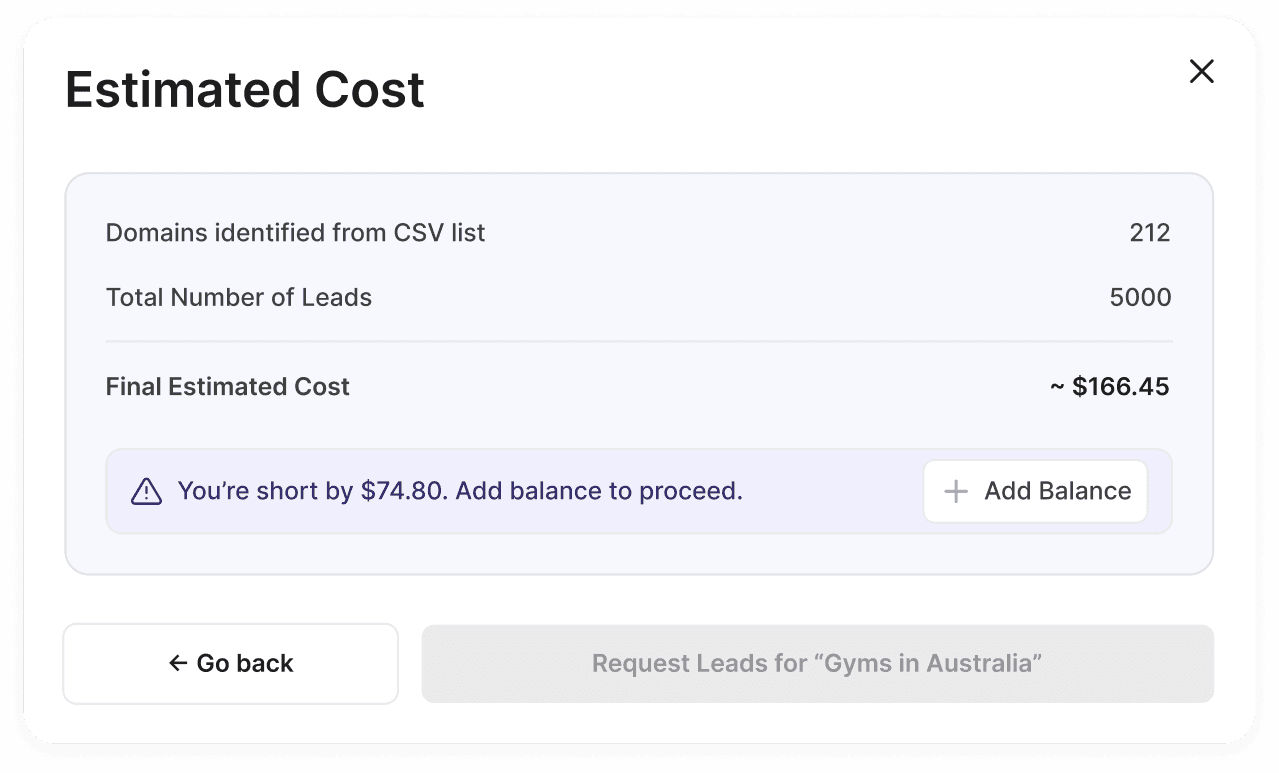Click the divider above Final Estimated Cost
1279x773 pixels.
coord(638,342)
